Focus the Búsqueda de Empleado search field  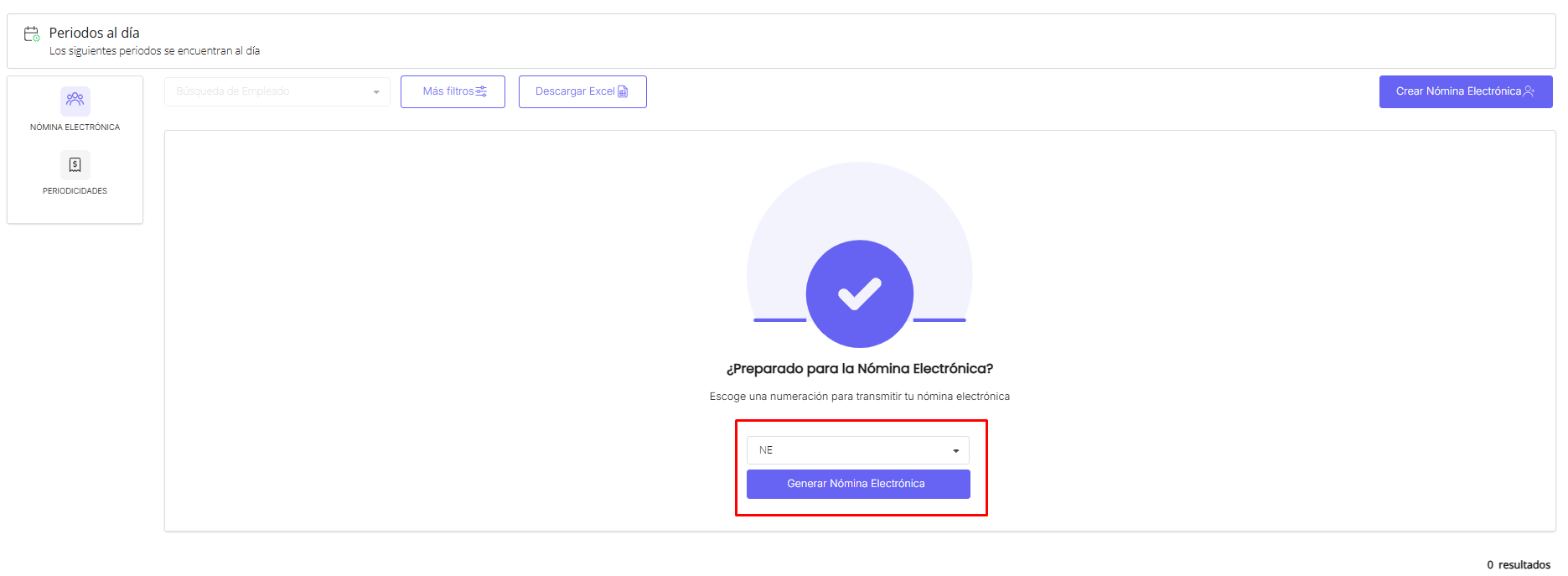click(x=268, y=91)
